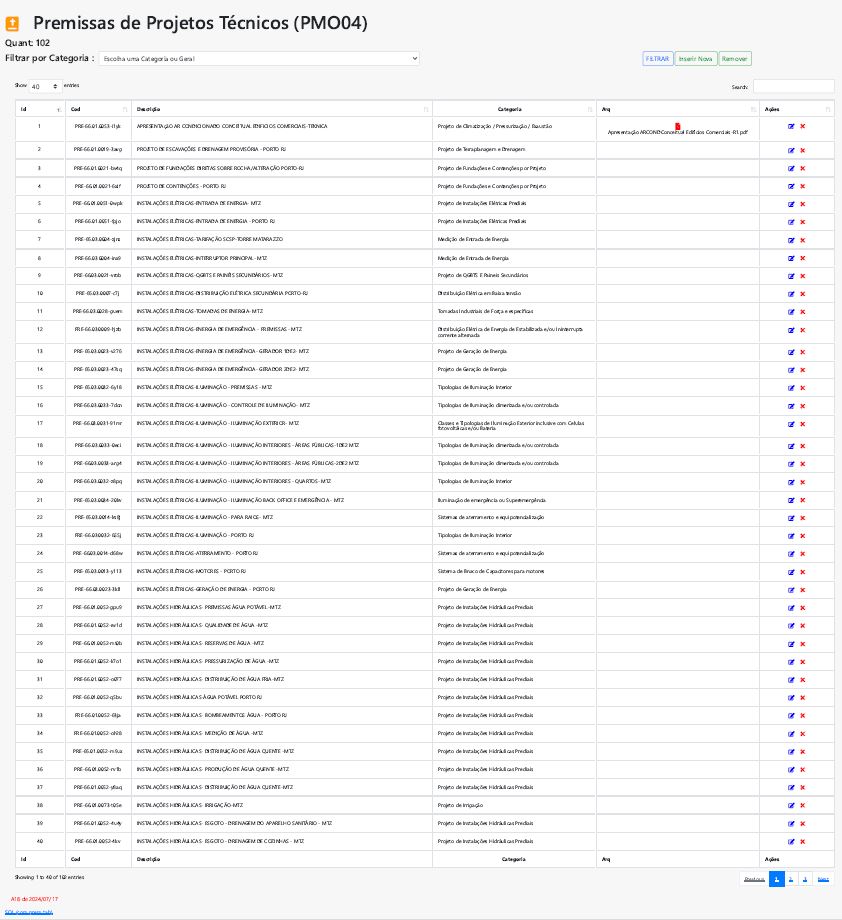
Task: Go to the Next page of results
Action: click(x=823, y=879)
